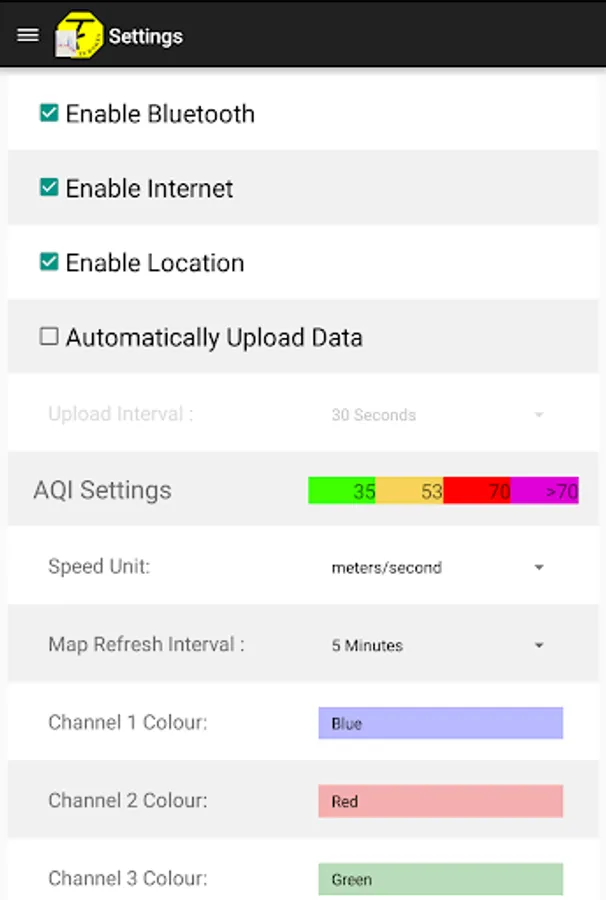Viewport: 606px width, 900px height.
Task: Open the hamburger navigation menu
Action: [x=28, y=36]
